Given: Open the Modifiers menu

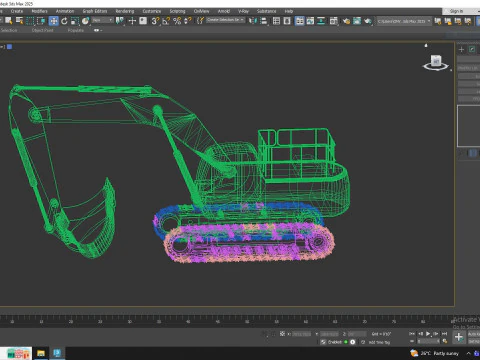Looking at the screenshot, I should (39, 11).
